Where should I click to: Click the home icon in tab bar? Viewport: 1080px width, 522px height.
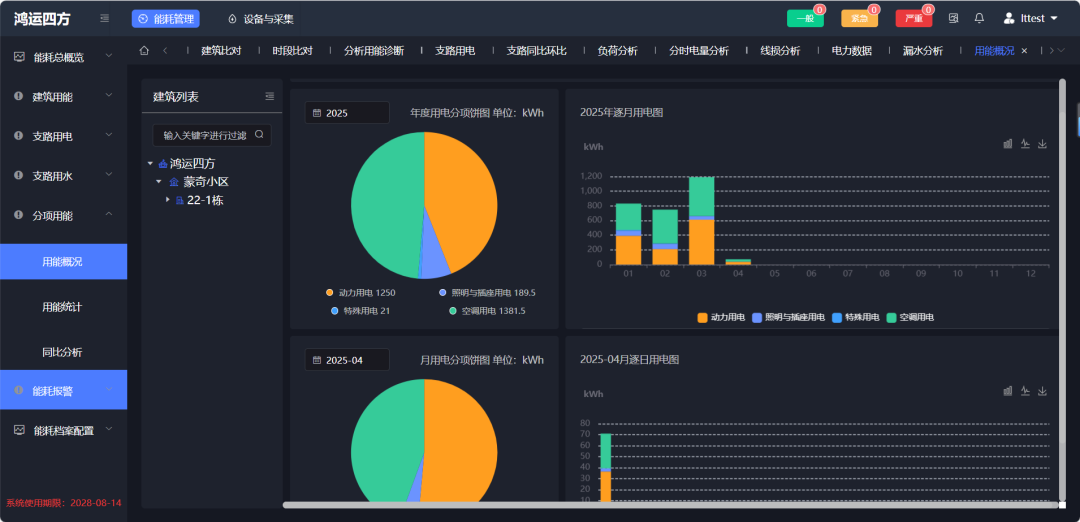click(x=144, y=51)
